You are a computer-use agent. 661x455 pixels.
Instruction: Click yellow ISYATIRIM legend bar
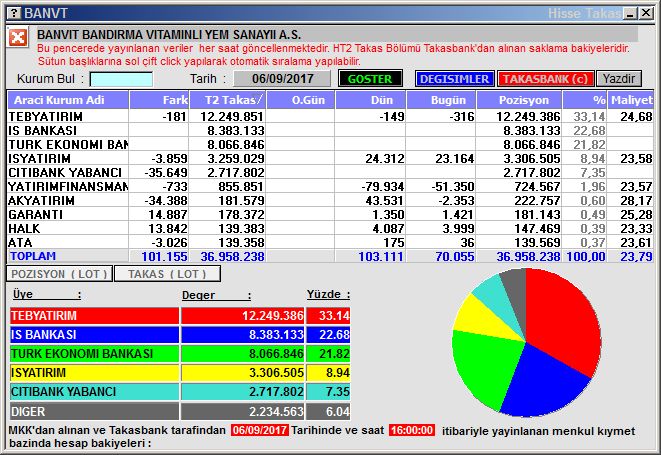[94, 373]
